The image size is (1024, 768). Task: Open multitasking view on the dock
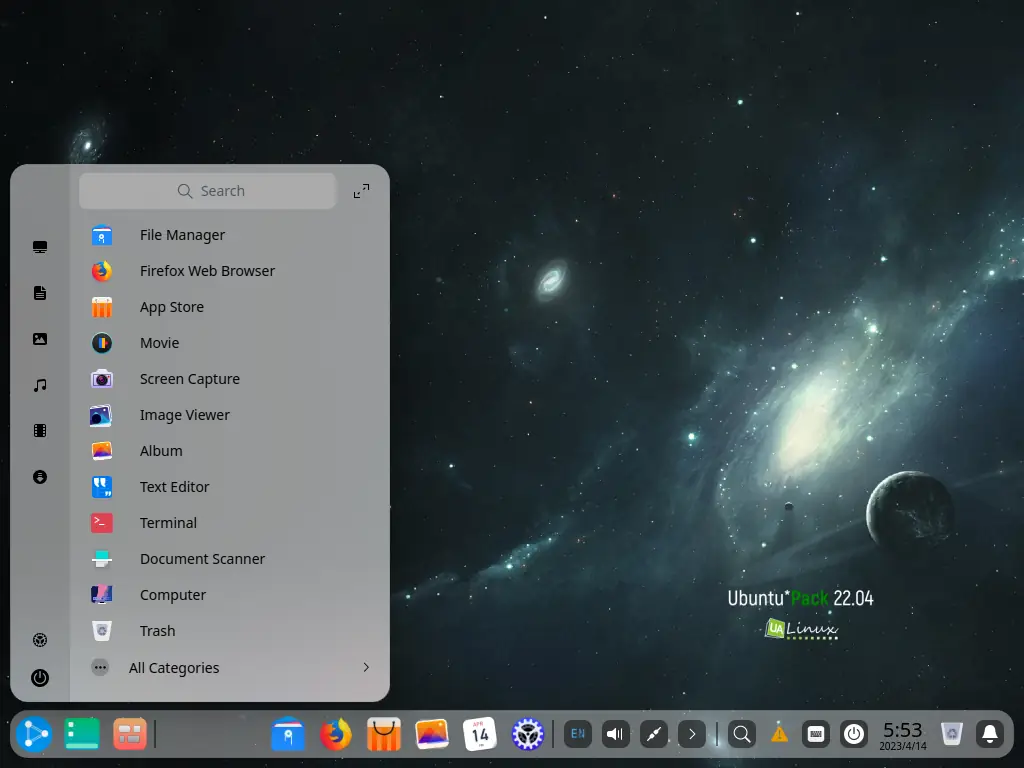coord(129,734)
